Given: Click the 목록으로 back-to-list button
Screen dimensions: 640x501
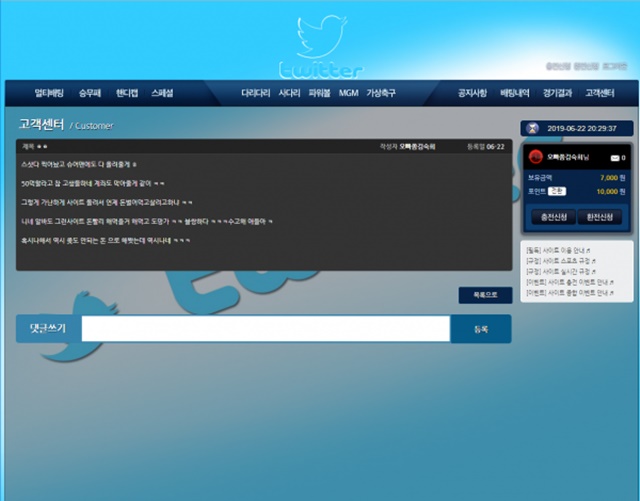Looking at the screenshot, I should point(485,295).
